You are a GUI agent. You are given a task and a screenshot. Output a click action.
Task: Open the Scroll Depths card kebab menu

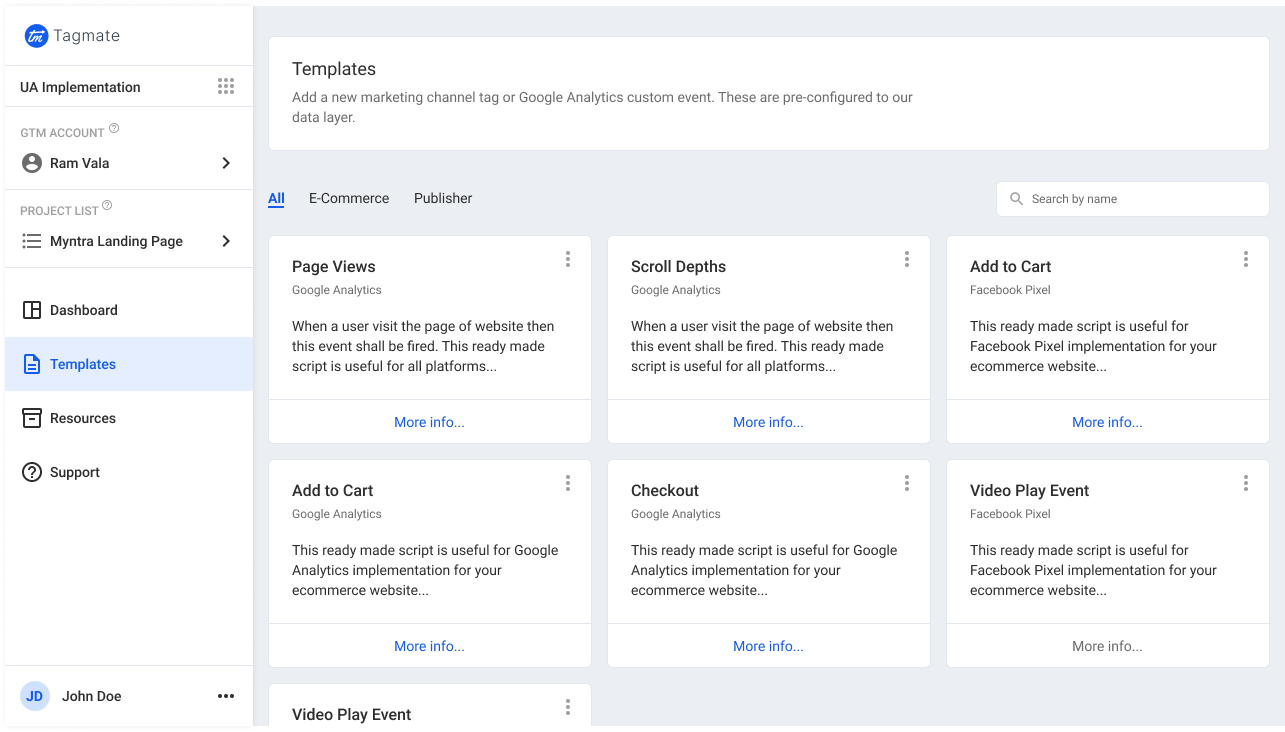point(907,259)
